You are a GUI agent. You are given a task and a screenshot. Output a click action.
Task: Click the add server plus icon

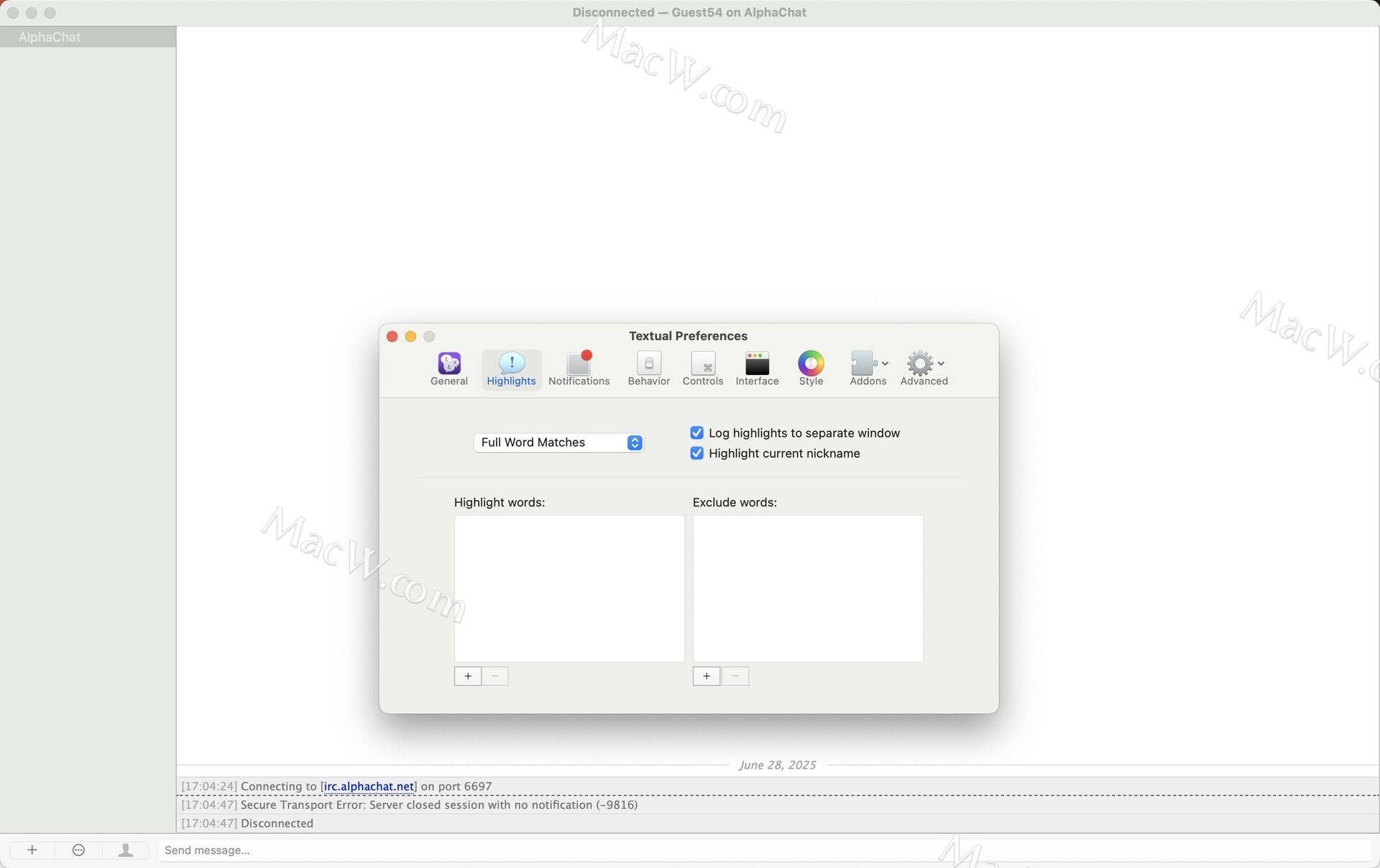32,850
